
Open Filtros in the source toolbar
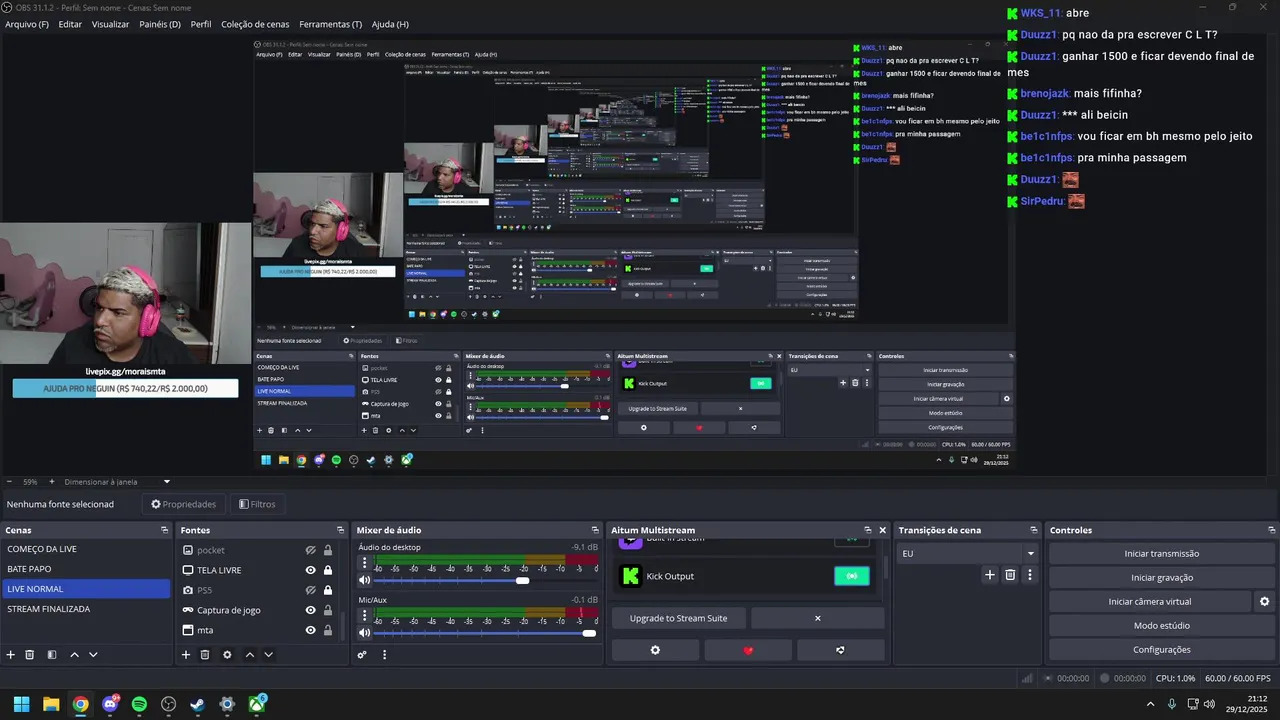click(257, 504)
